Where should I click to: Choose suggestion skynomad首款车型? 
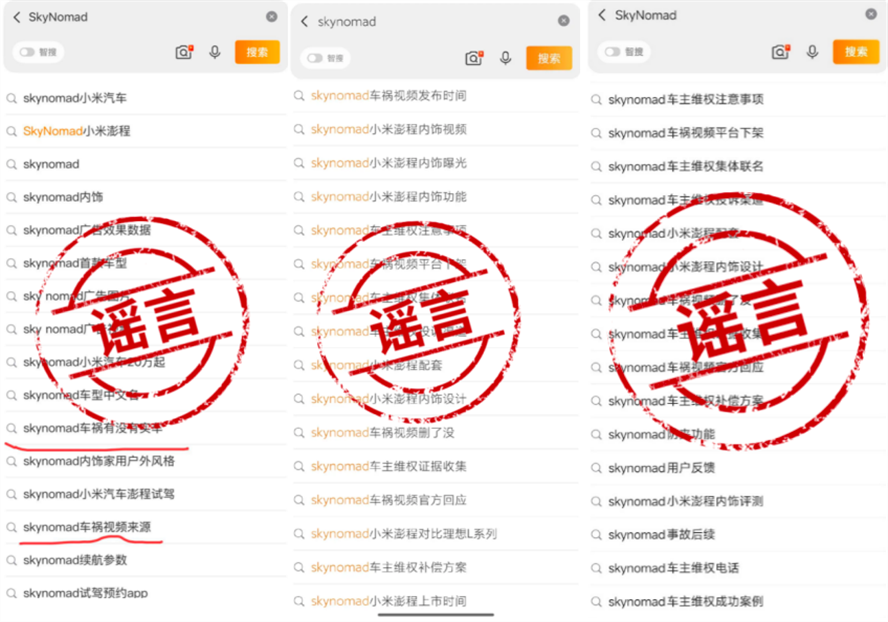tap(75, 263)
